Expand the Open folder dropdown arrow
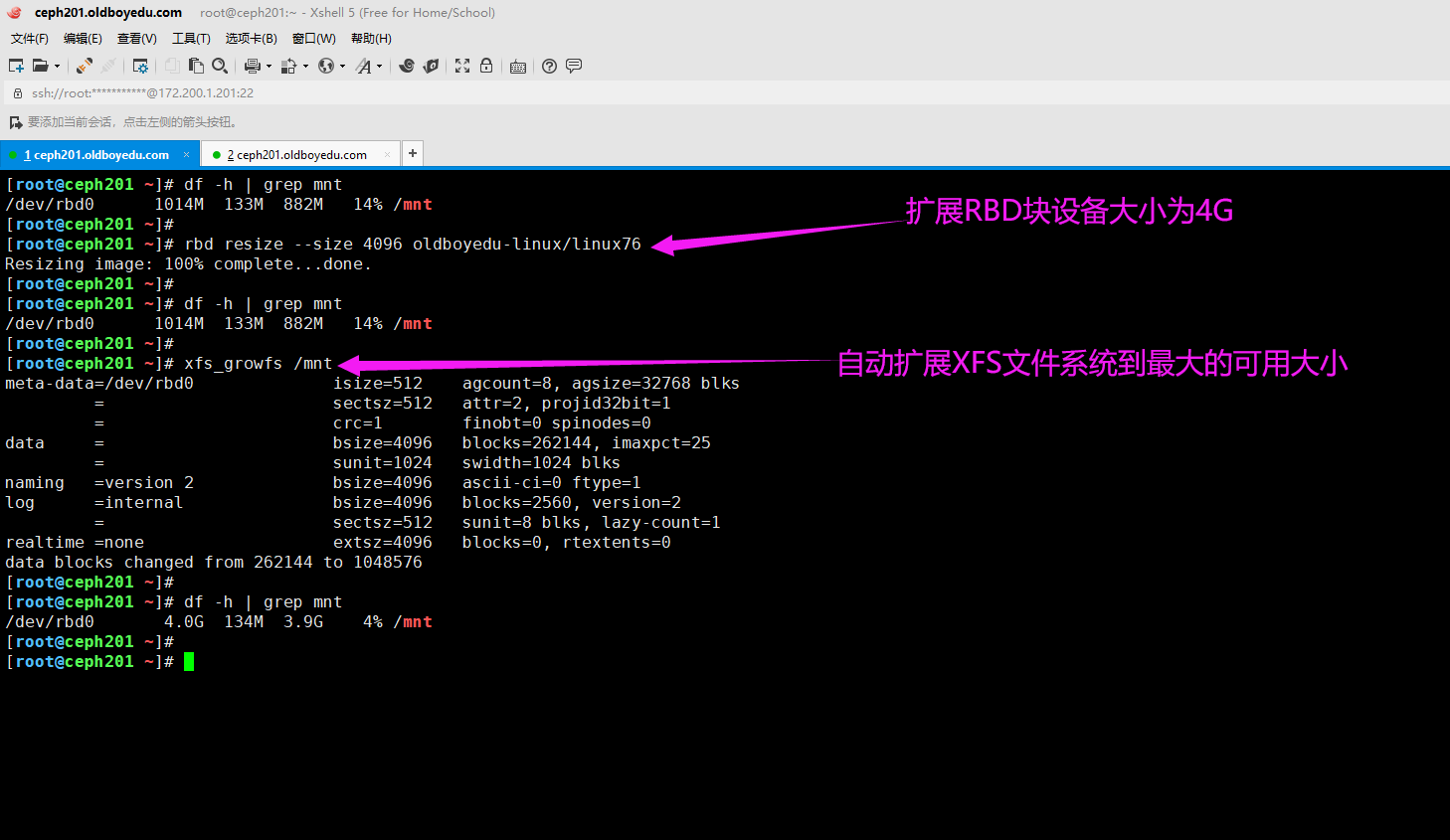This screenshot has height=840, width=1450. pyautogui.click(x=57, y=67)
